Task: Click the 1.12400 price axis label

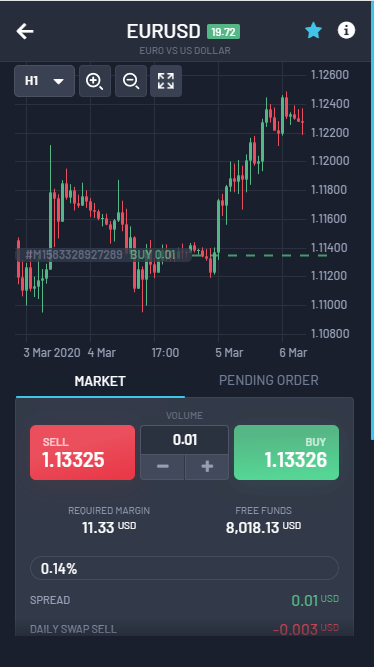Action: pos(330,104)
